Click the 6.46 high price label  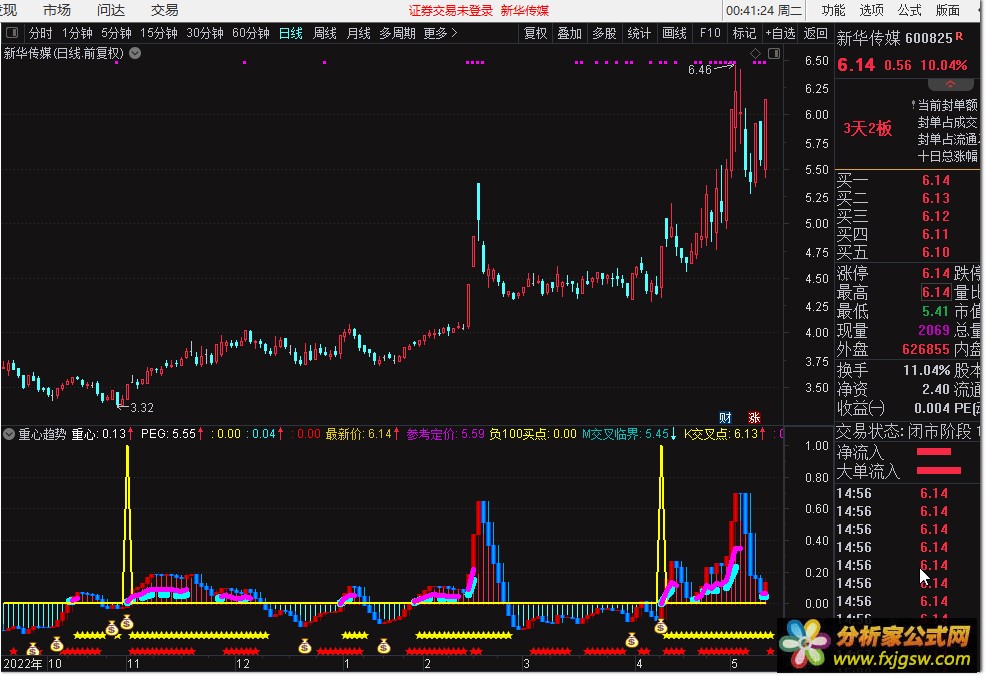[x=699, y=69]
